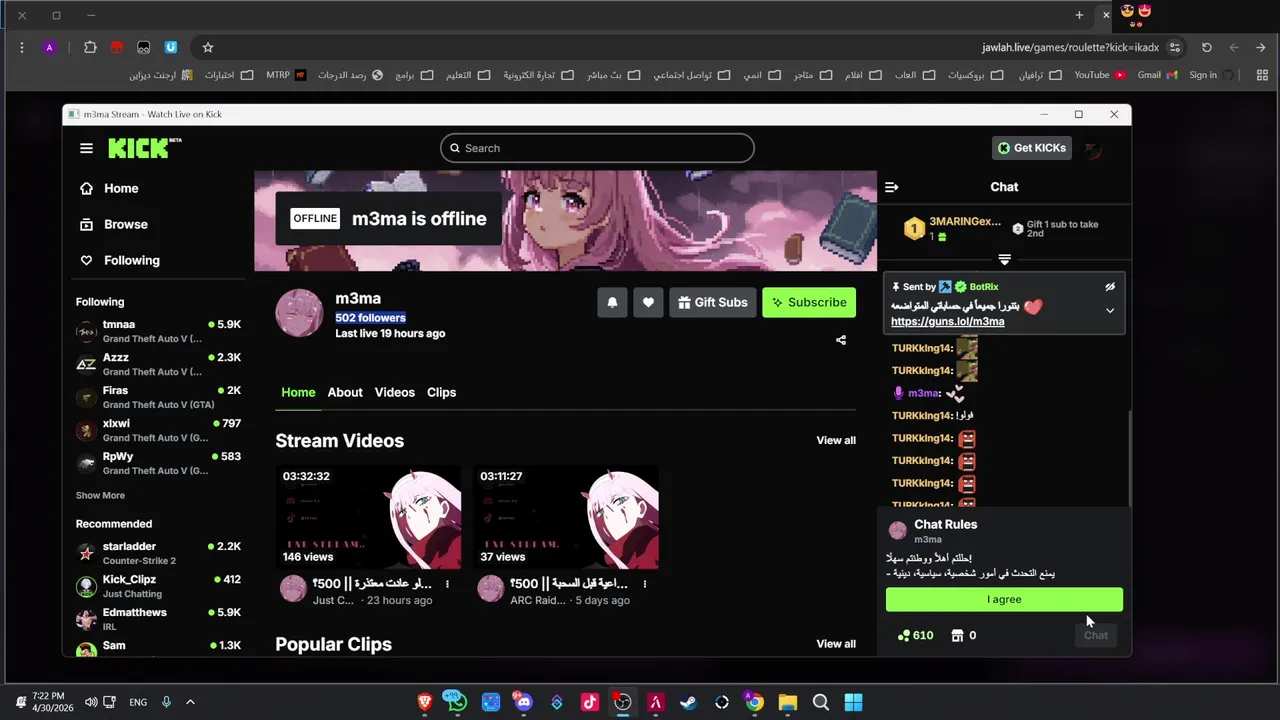View all Popular Clips
Image resolution: width=1280 pixels, height=720 pixels.
coord(836,644)
